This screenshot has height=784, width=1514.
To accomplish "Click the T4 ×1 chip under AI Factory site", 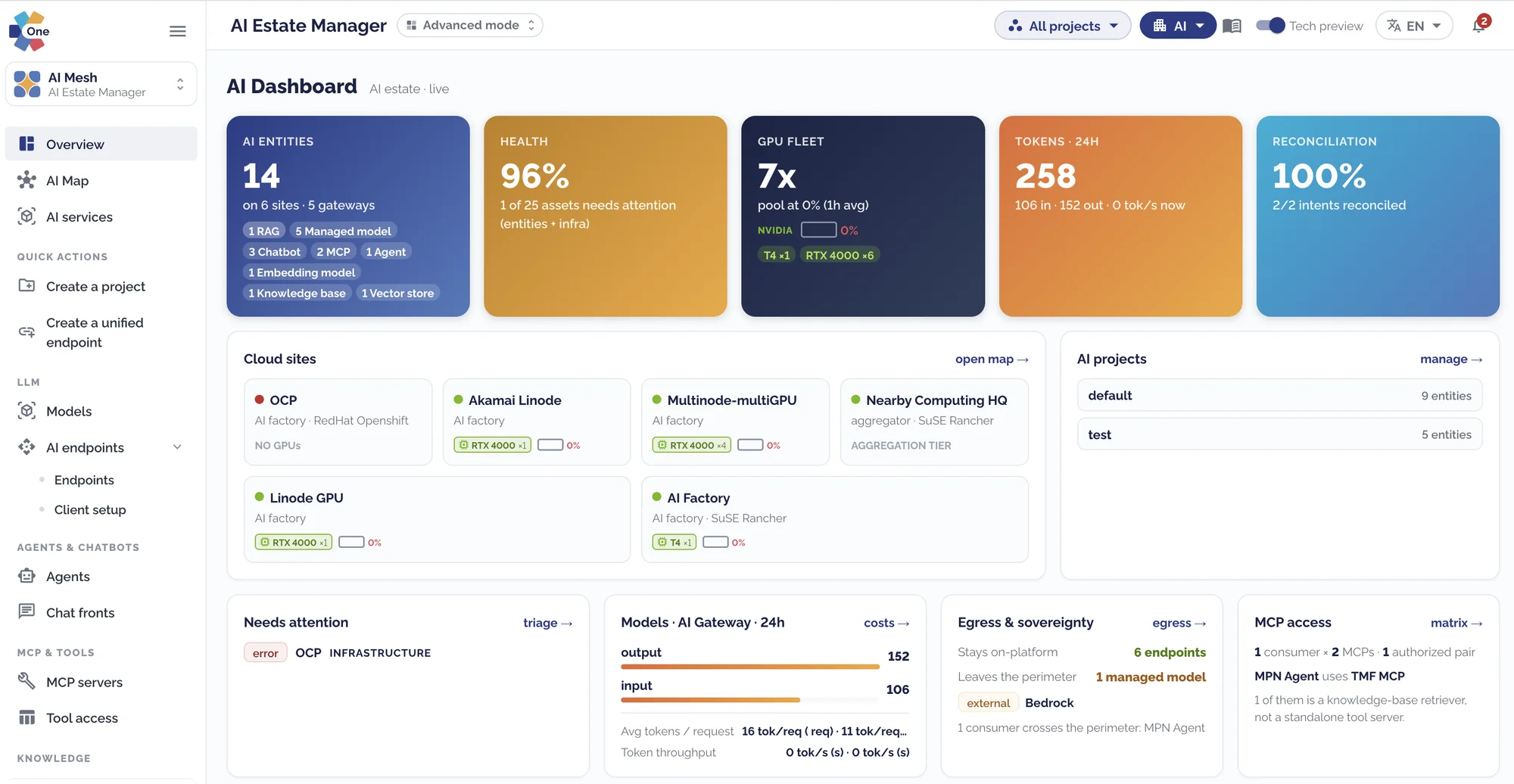I will (674, 542).
